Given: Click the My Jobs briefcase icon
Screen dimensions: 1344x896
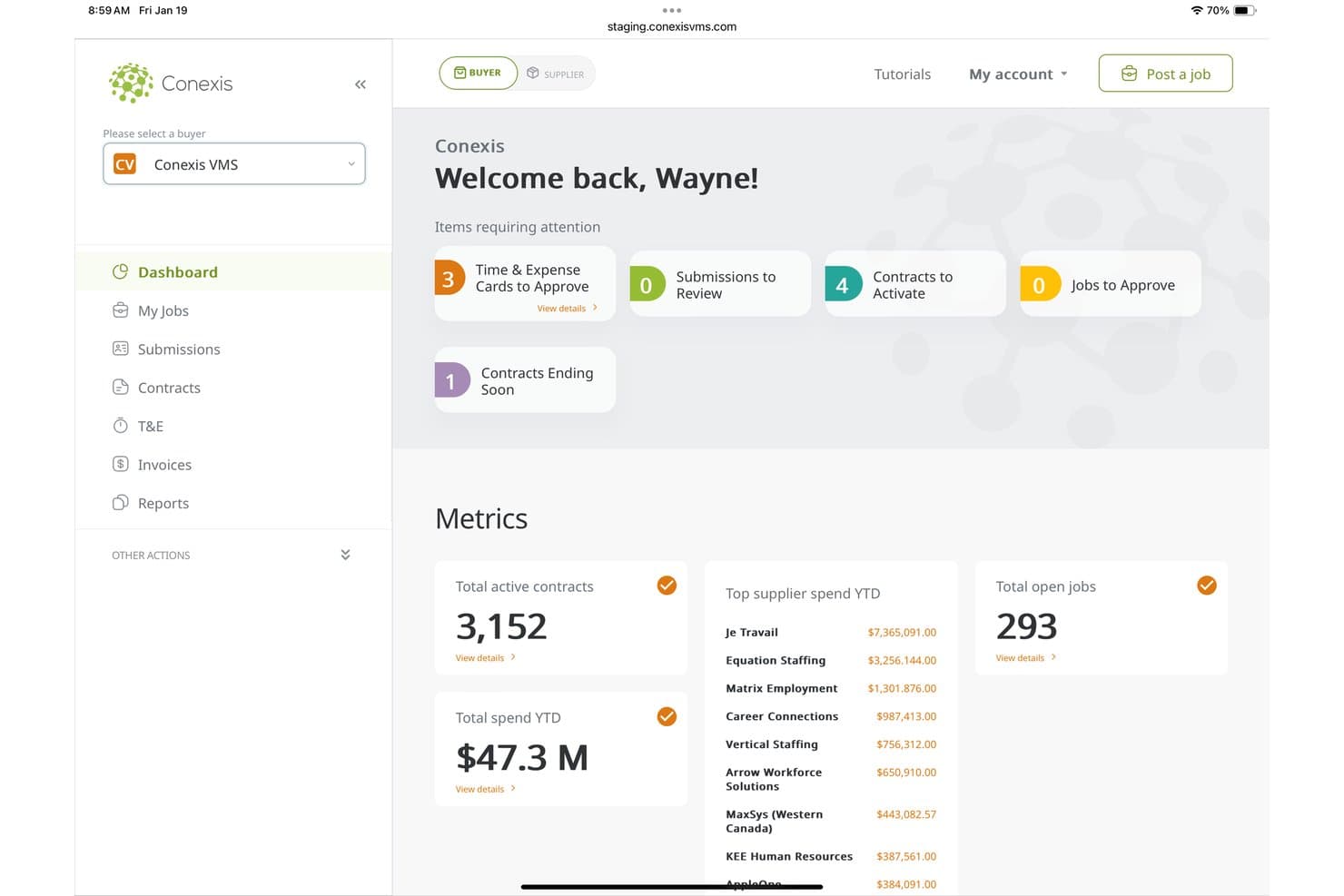Looking at the screenshot, I should pyautogui.click(x=120, y=310).
